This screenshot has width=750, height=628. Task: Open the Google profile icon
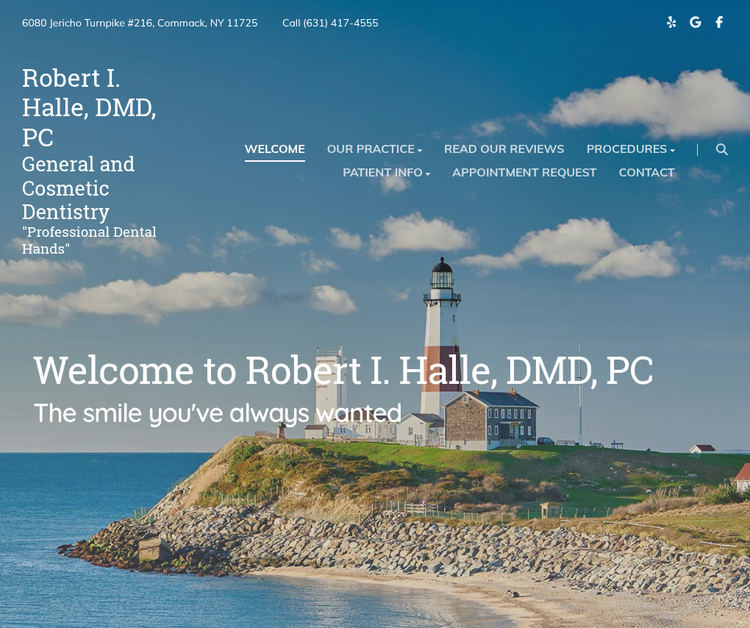click(695, 22)
